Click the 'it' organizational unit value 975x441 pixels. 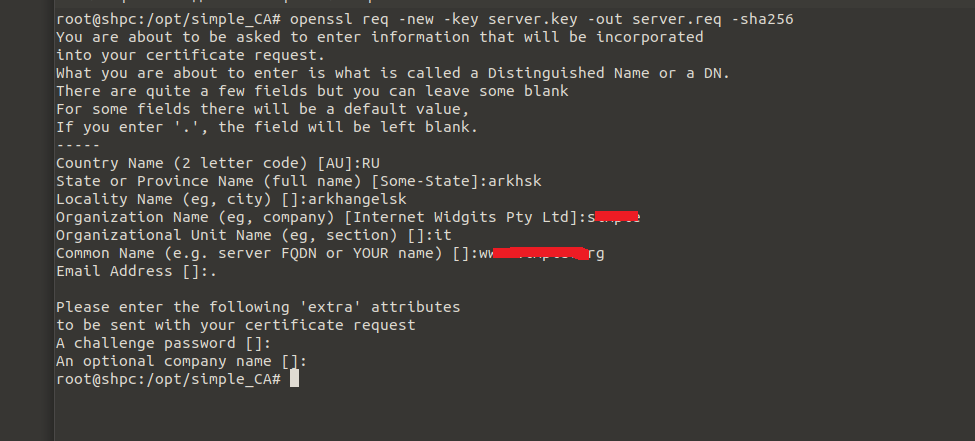[444, 235]
